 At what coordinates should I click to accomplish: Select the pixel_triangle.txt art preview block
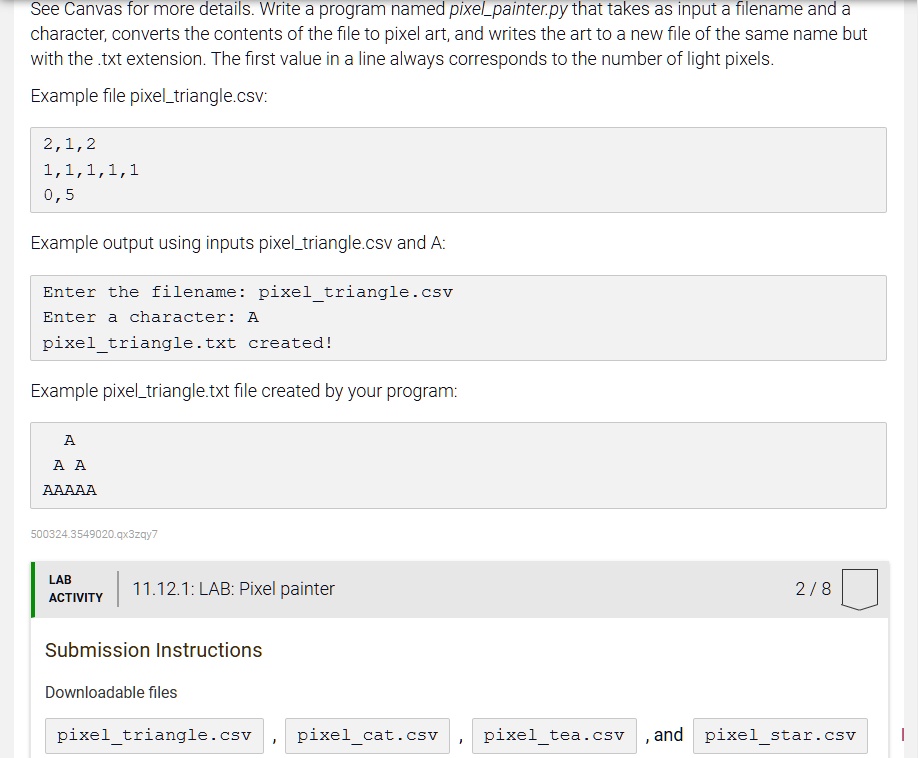(457, 464)
